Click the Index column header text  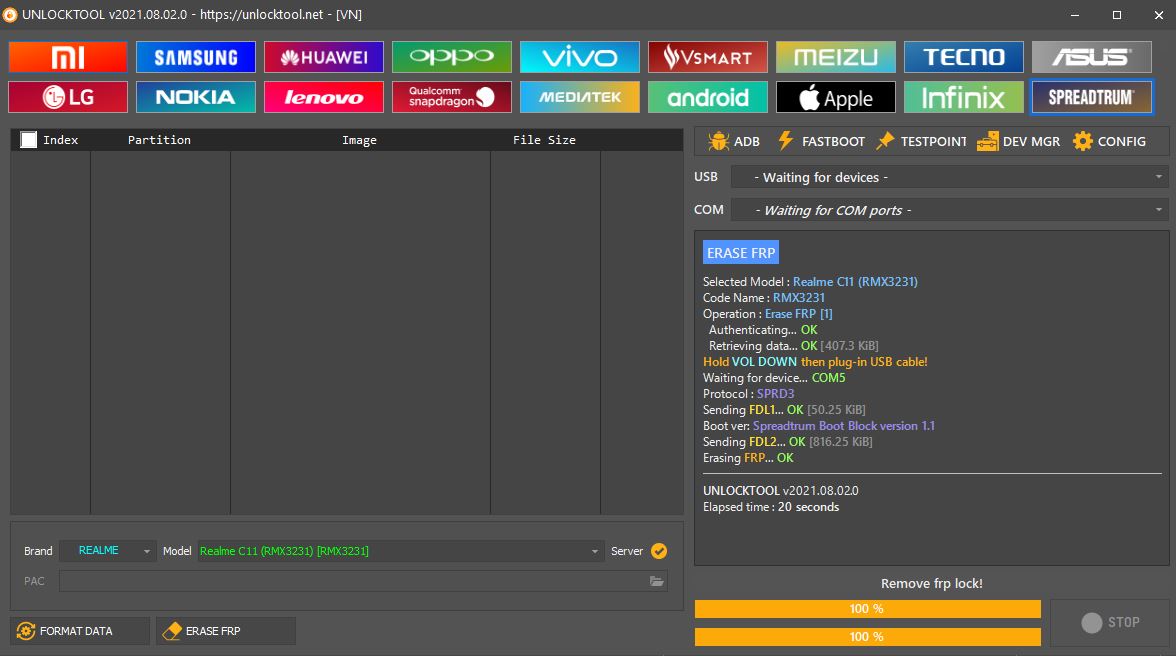click(61, 139)
